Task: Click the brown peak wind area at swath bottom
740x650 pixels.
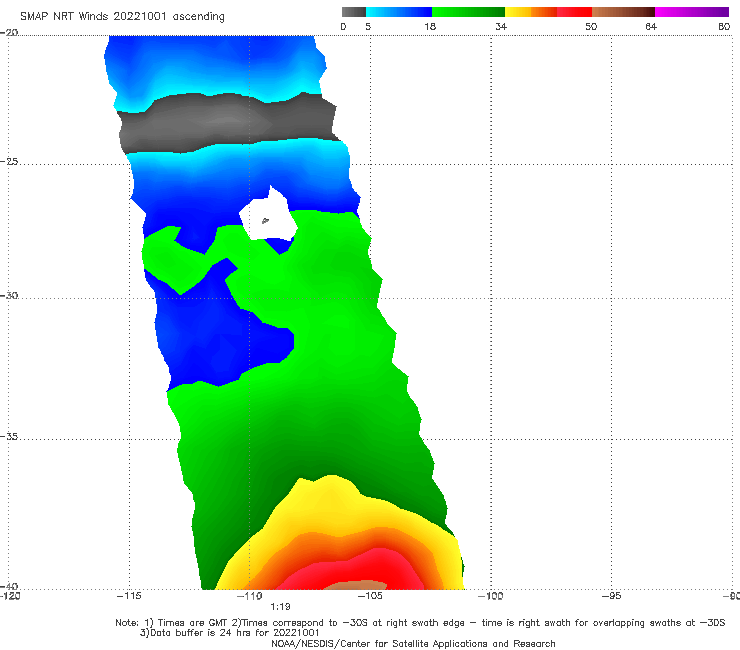Action: click(x=355, y=585)
